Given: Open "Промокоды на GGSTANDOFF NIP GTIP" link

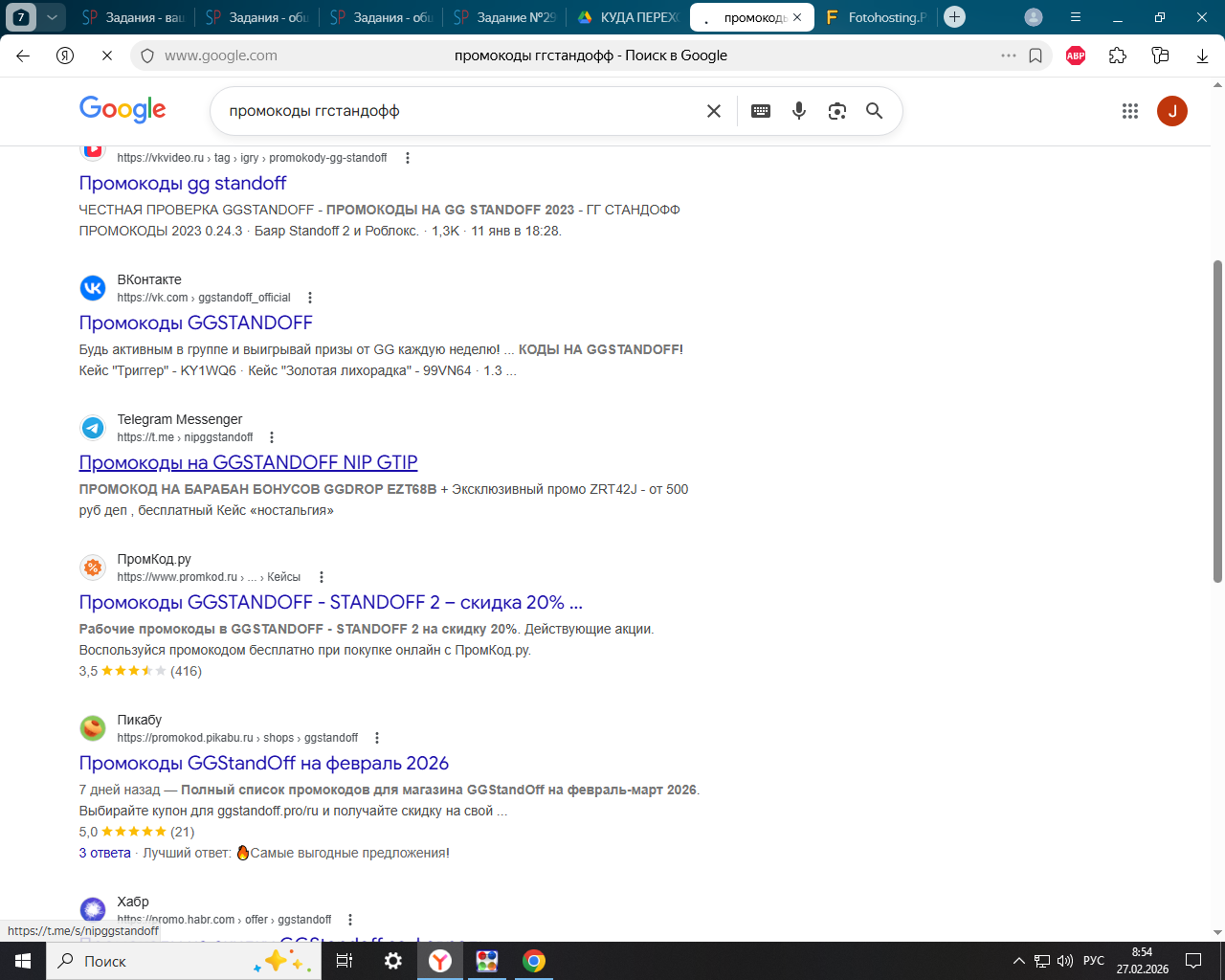Looking at the screenshot, I should click(x=249, y=462).
